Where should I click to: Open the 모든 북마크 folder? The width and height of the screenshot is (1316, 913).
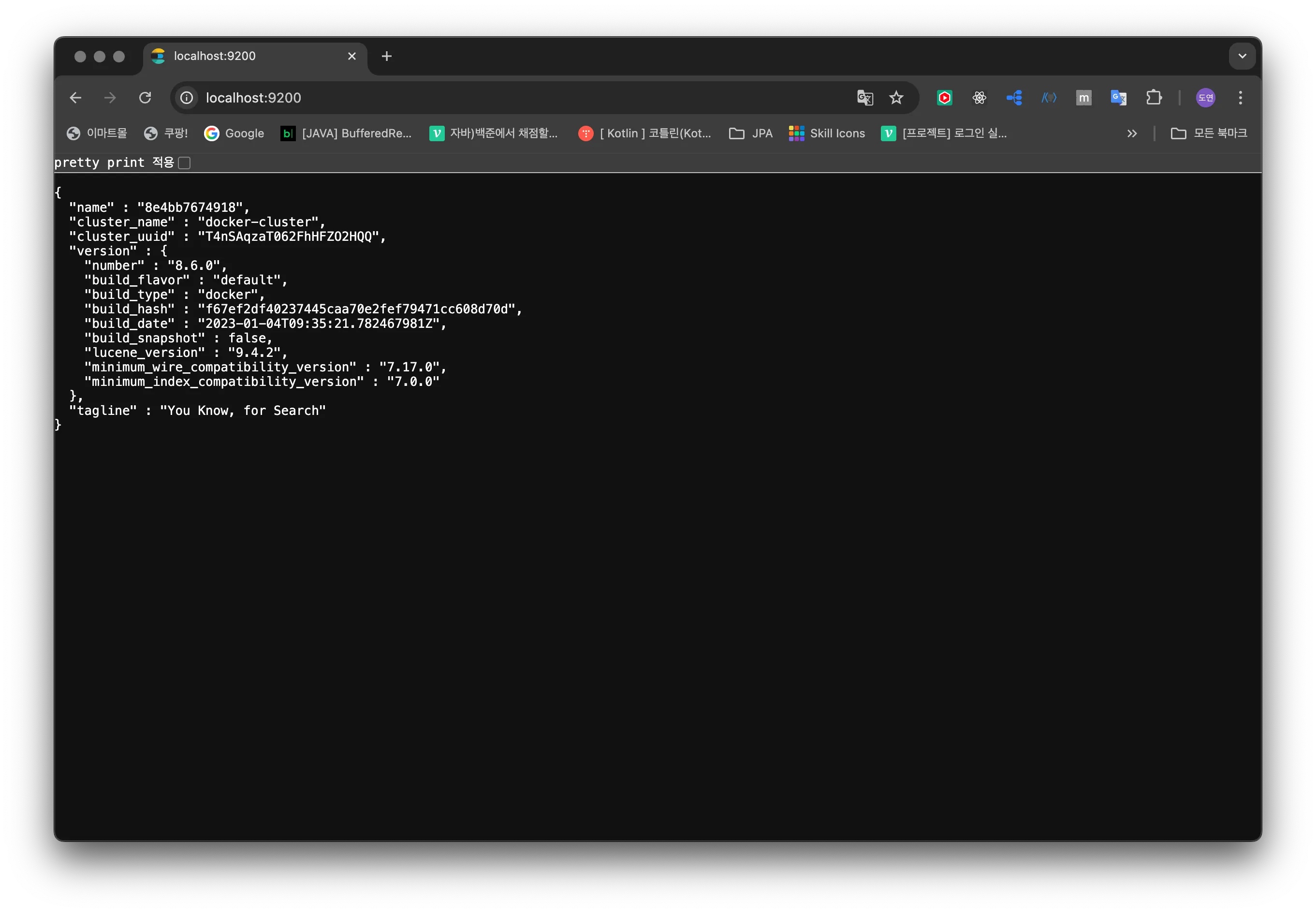click(x=1209, y=133)
